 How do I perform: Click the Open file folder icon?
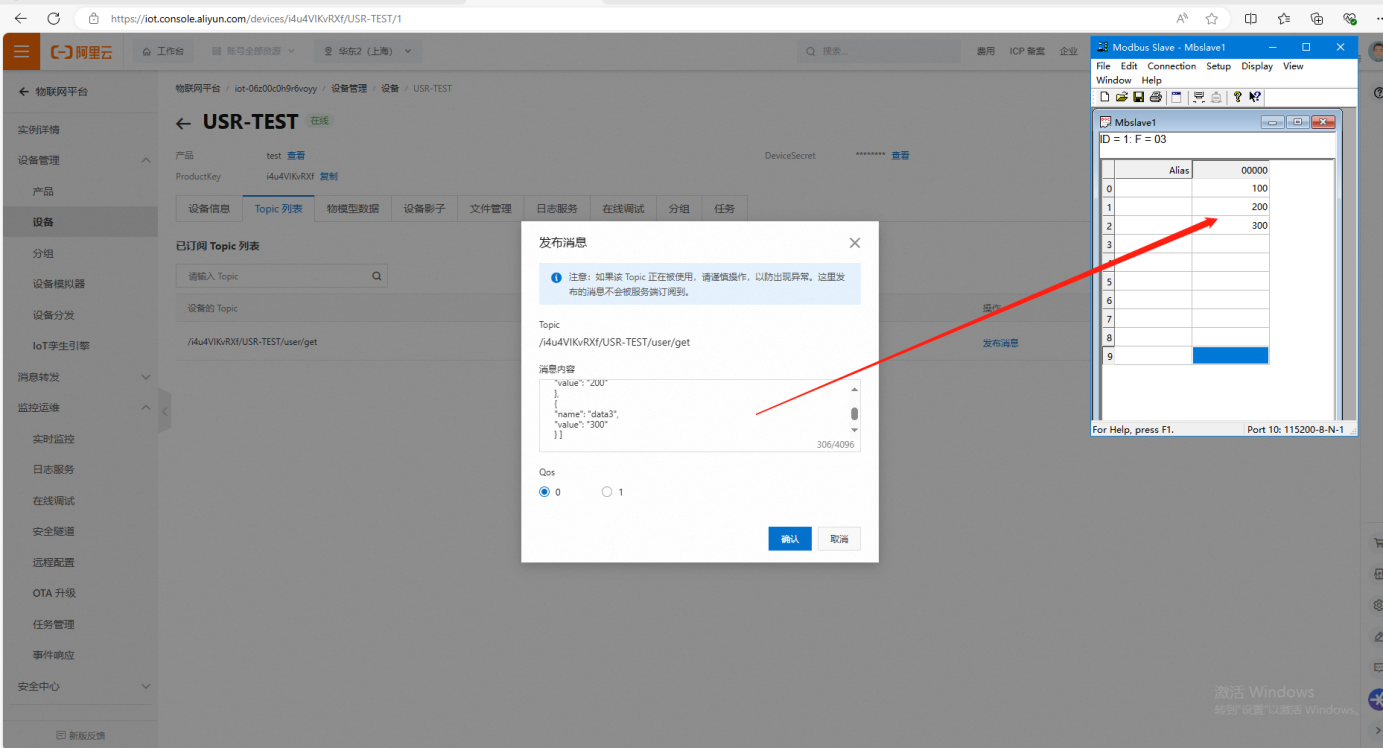pos(1122,97)
